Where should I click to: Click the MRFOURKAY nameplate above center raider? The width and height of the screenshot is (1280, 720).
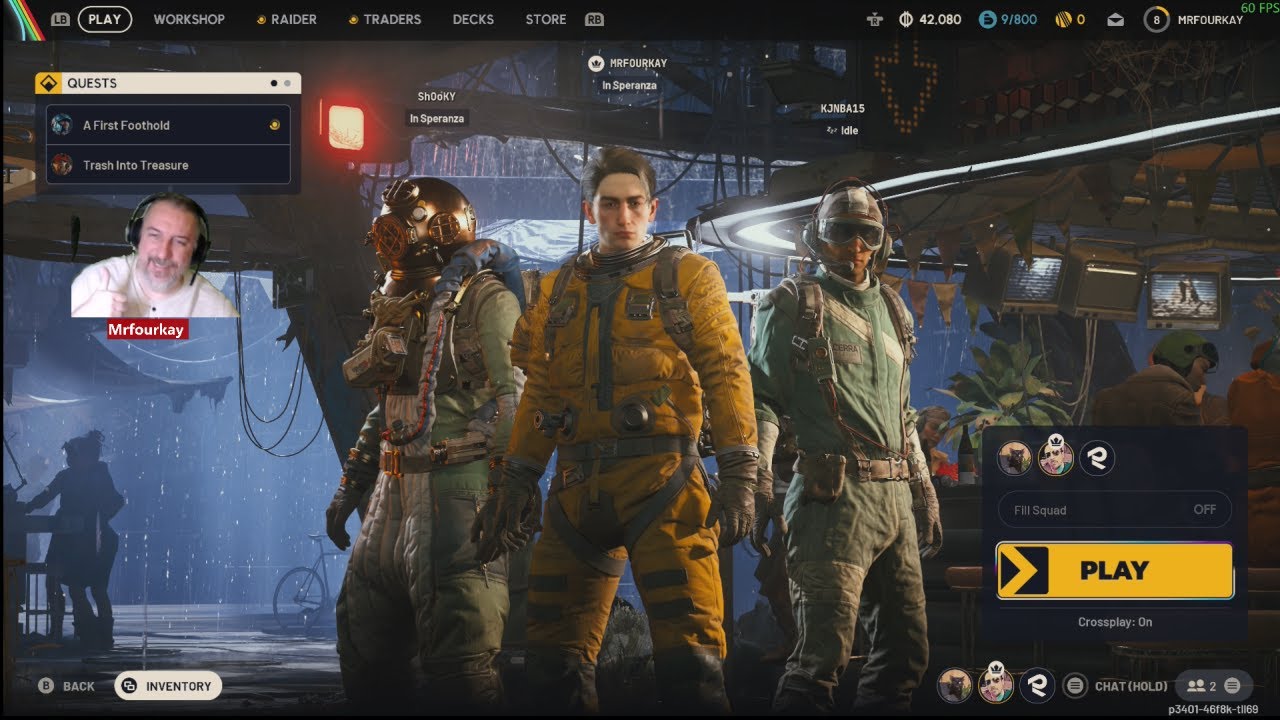pos(638,63)
